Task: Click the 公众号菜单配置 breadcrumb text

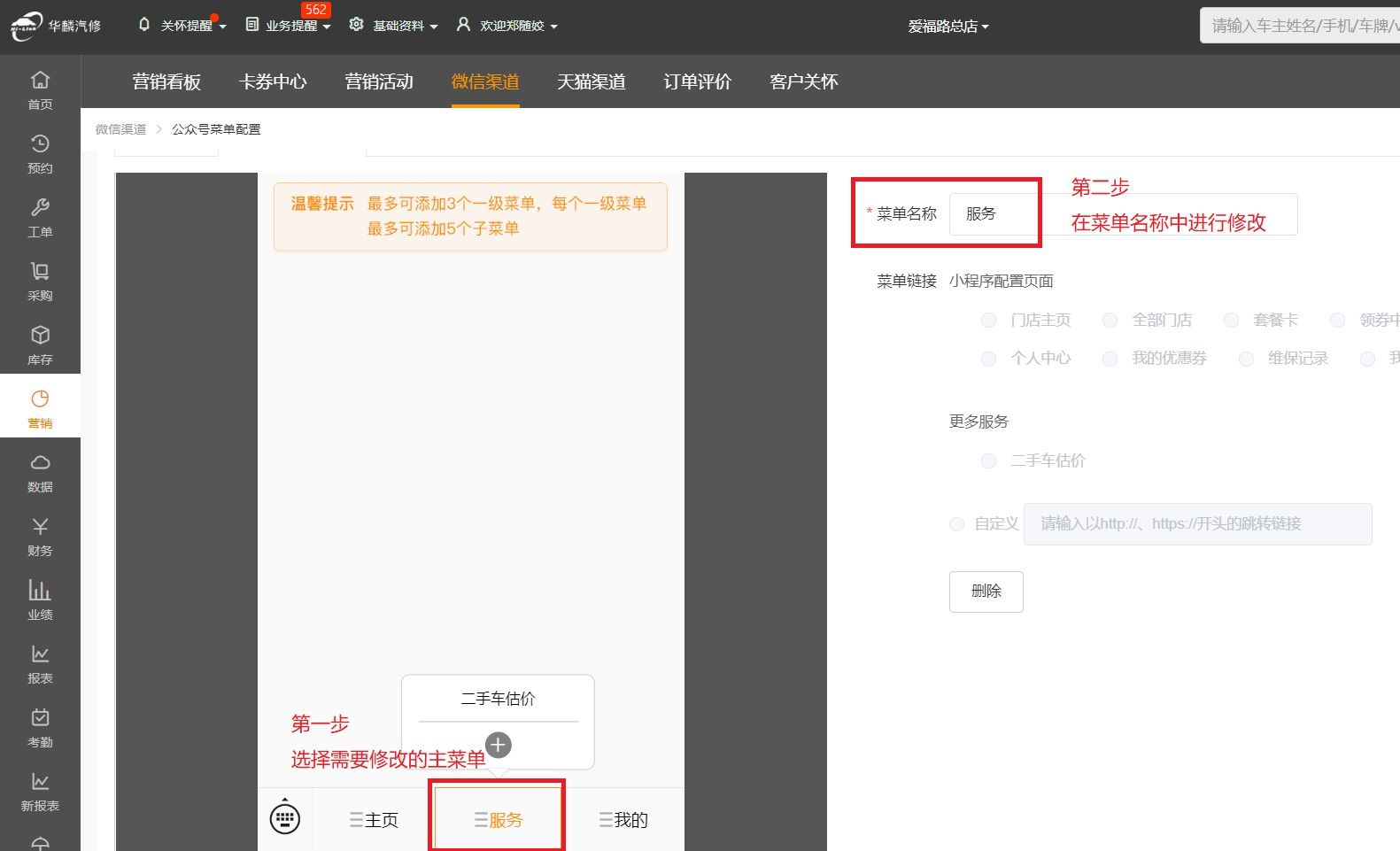Action: click(216, 129)
